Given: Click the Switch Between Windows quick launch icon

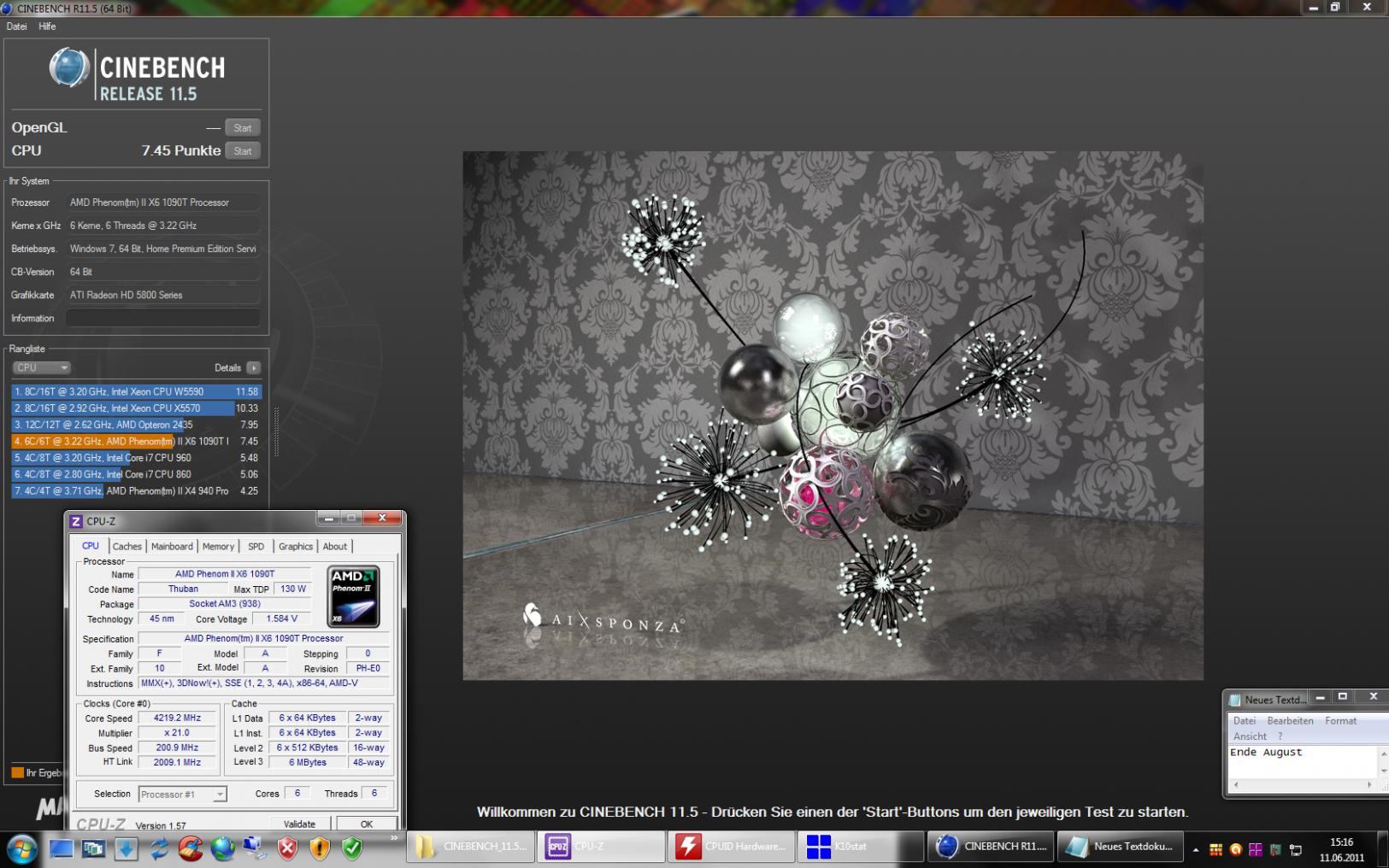Looking at the screenshot, I should [93, 848].
